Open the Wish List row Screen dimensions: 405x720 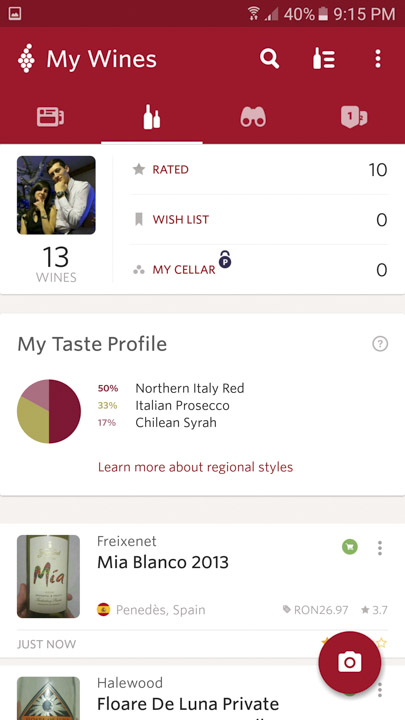pos(259,219)
